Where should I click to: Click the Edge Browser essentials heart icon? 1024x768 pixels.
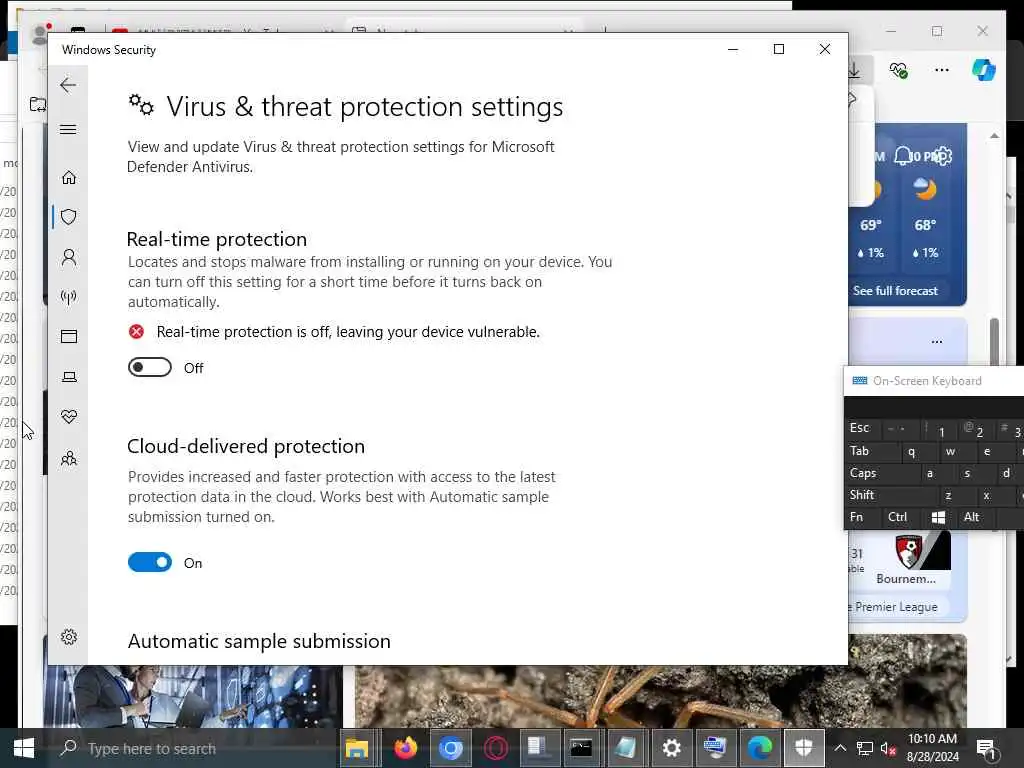898,70
